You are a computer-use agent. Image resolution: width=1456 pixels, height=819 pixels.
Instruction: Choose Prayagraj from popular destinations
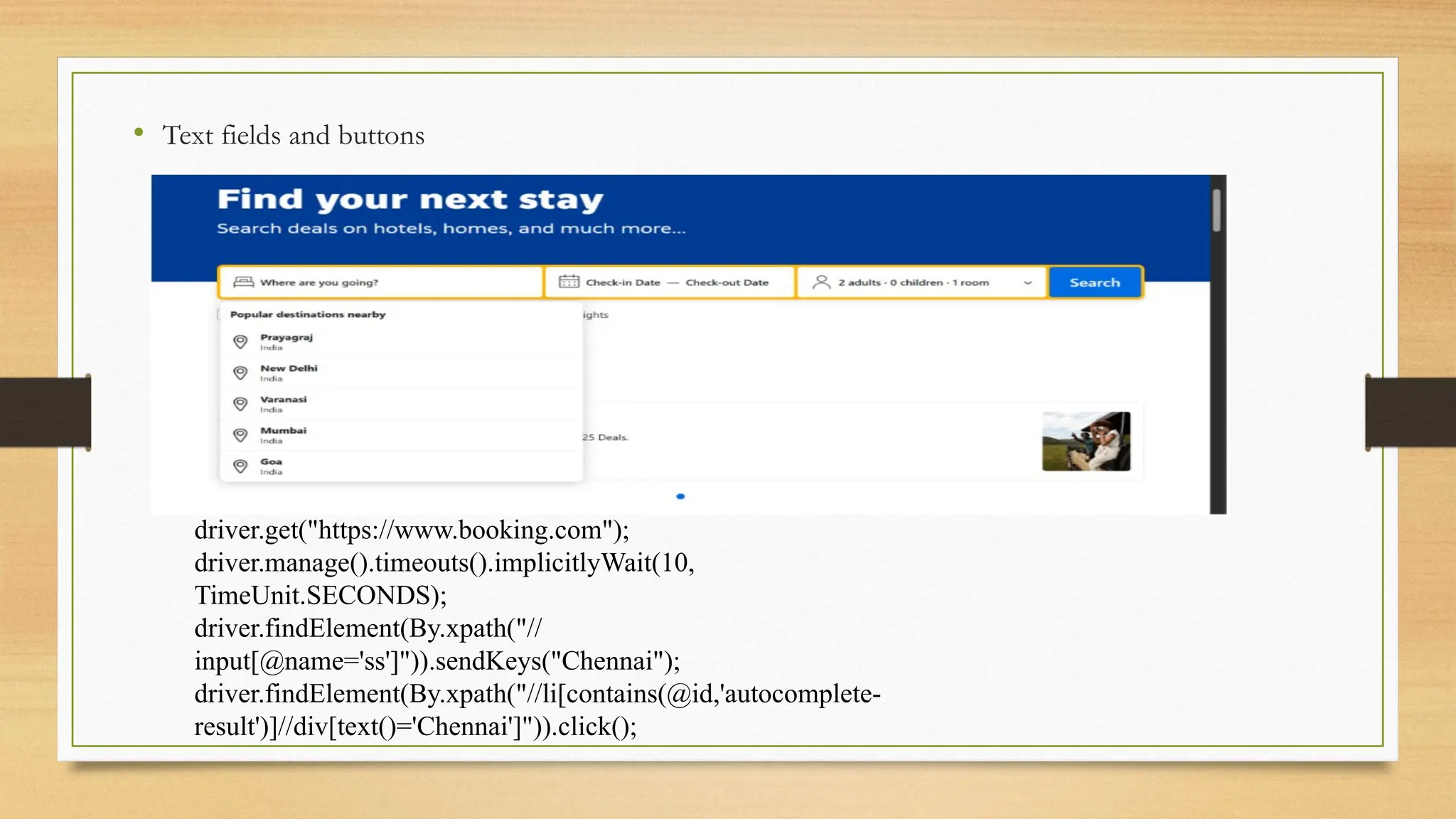286,338
